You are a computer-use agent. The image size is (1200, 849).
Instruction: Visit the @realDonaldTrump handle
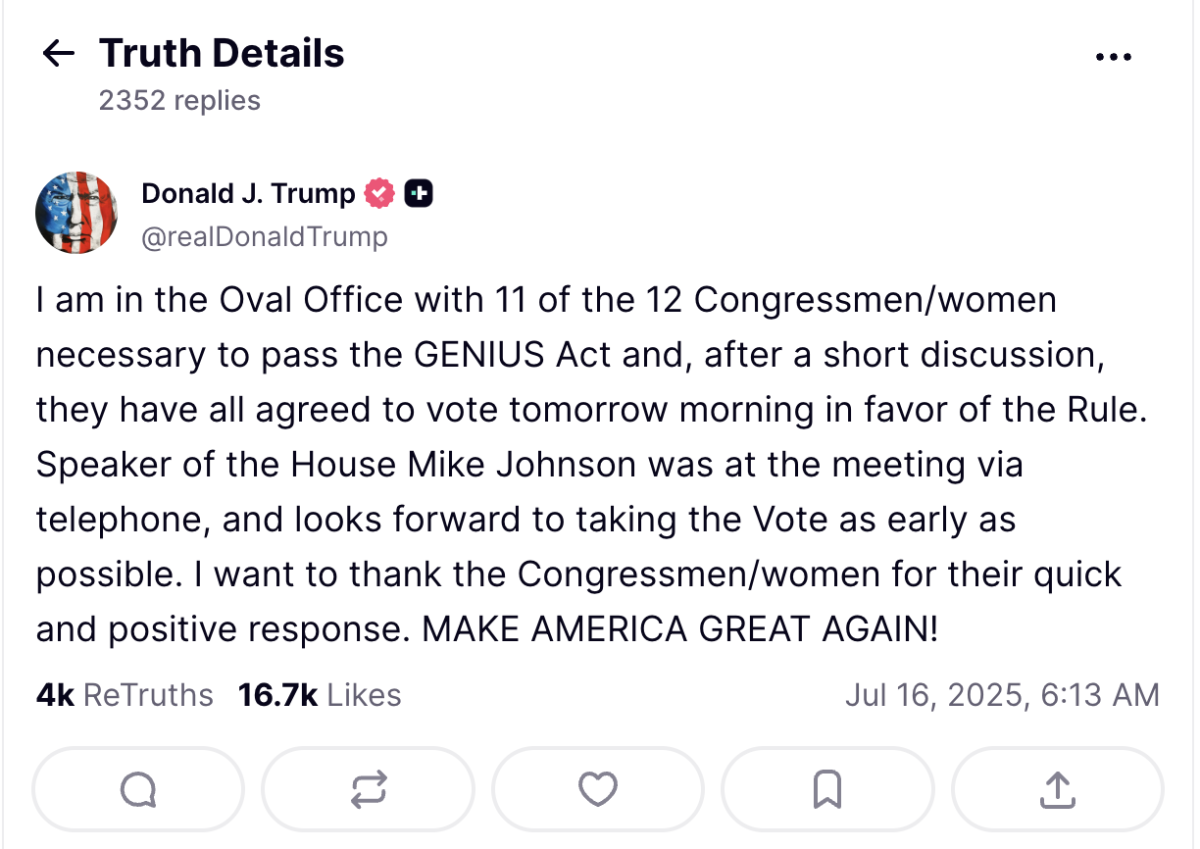tap(263, 237)
